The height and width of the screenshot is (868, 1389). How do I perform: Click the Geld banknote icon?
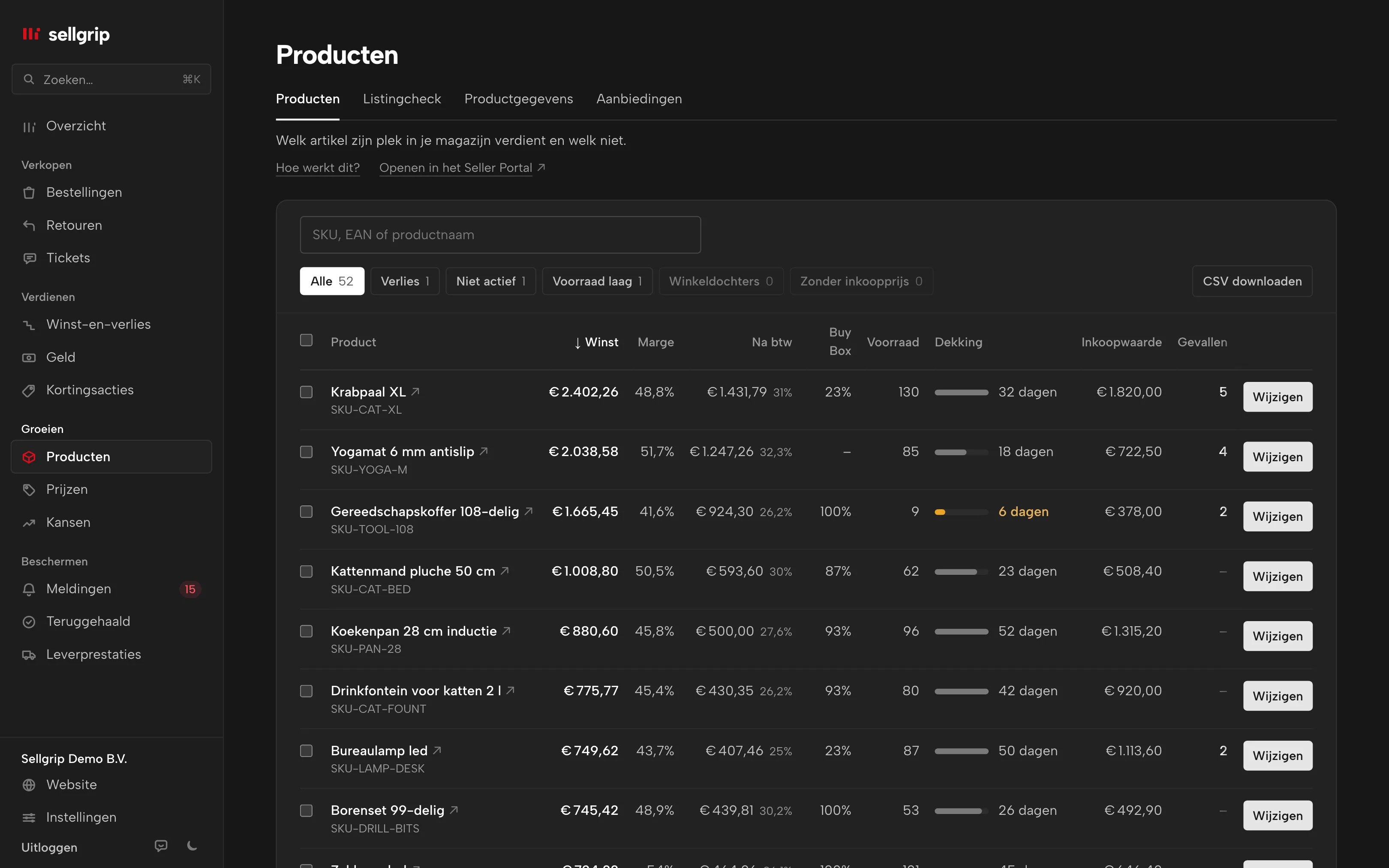(29, 357)
